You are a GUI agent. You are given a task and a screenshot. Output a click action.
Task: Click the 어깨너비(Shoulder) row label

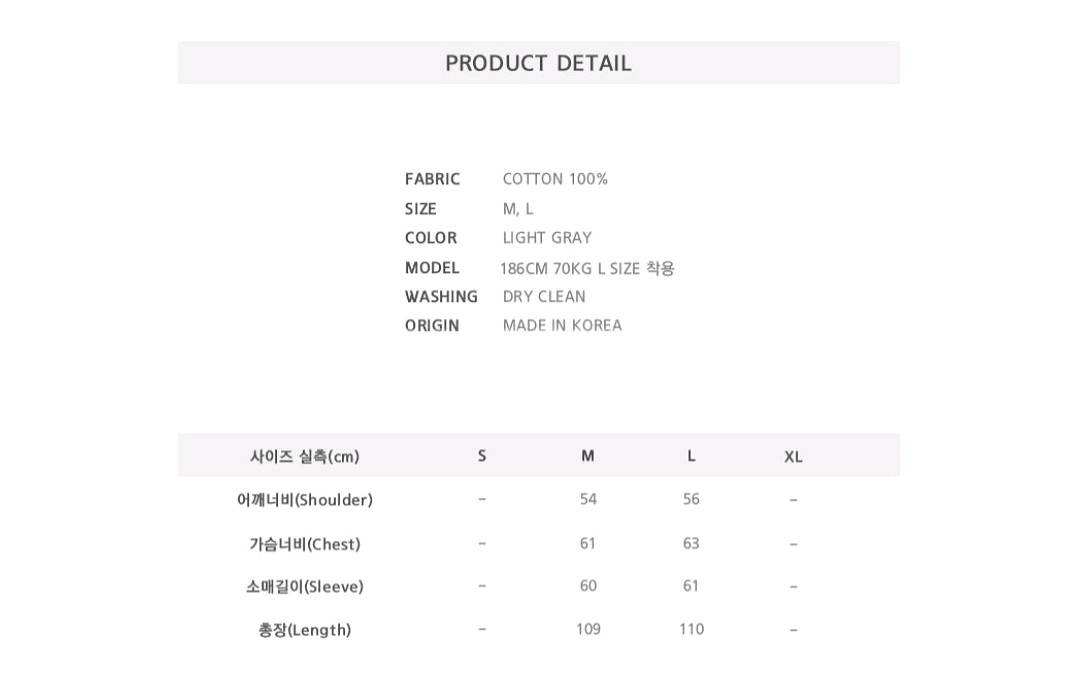click(305, 500)
